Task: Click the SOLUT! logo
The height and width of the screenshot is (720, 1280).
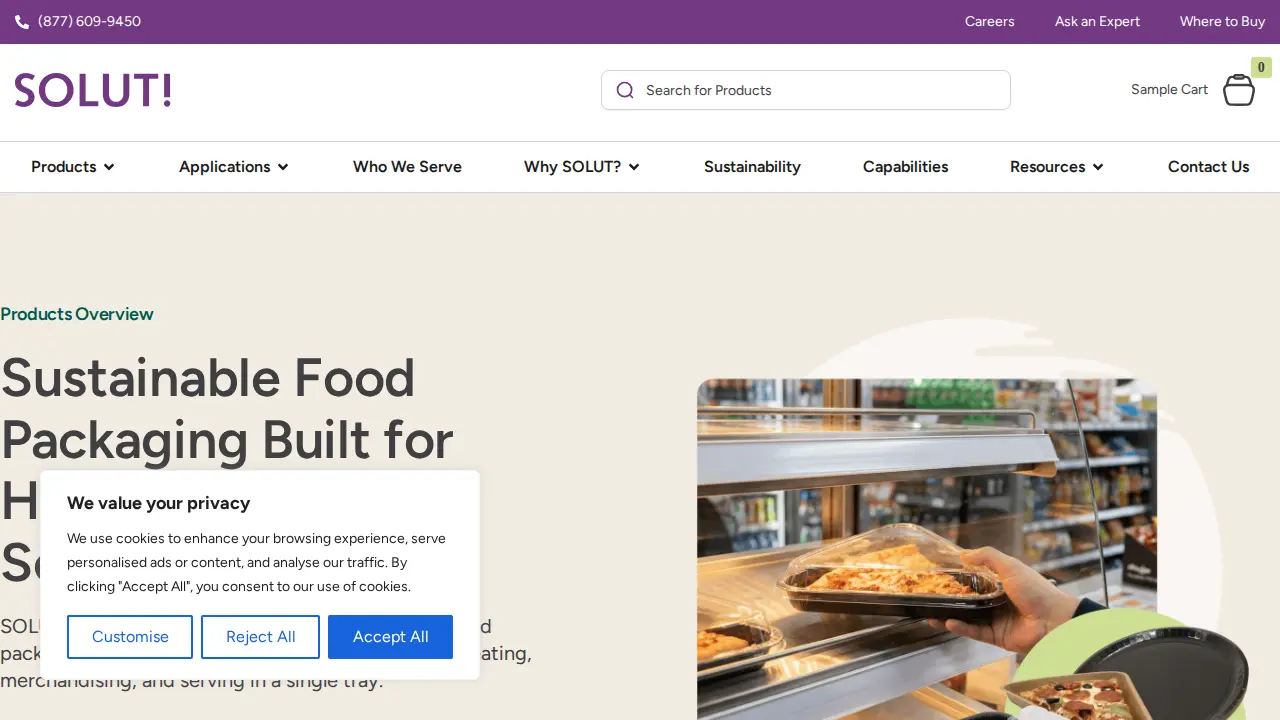Action: click(93, 91)
